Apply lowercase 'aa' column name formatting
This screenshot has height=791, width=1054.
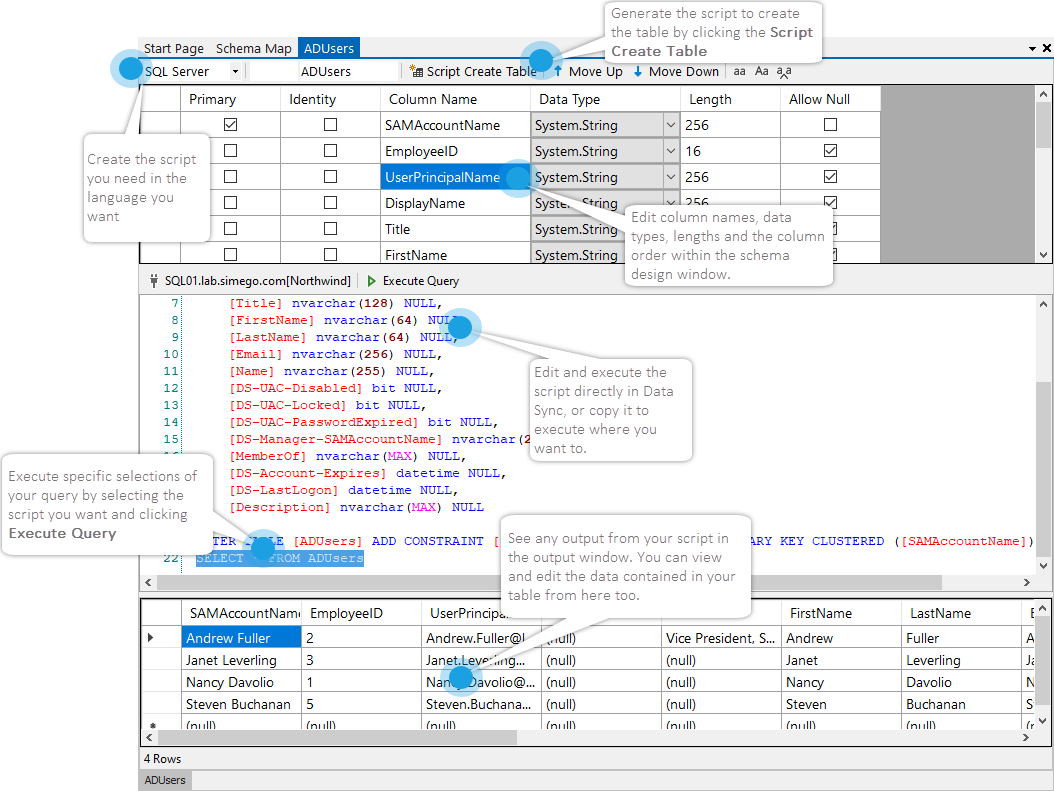point(739,71)
